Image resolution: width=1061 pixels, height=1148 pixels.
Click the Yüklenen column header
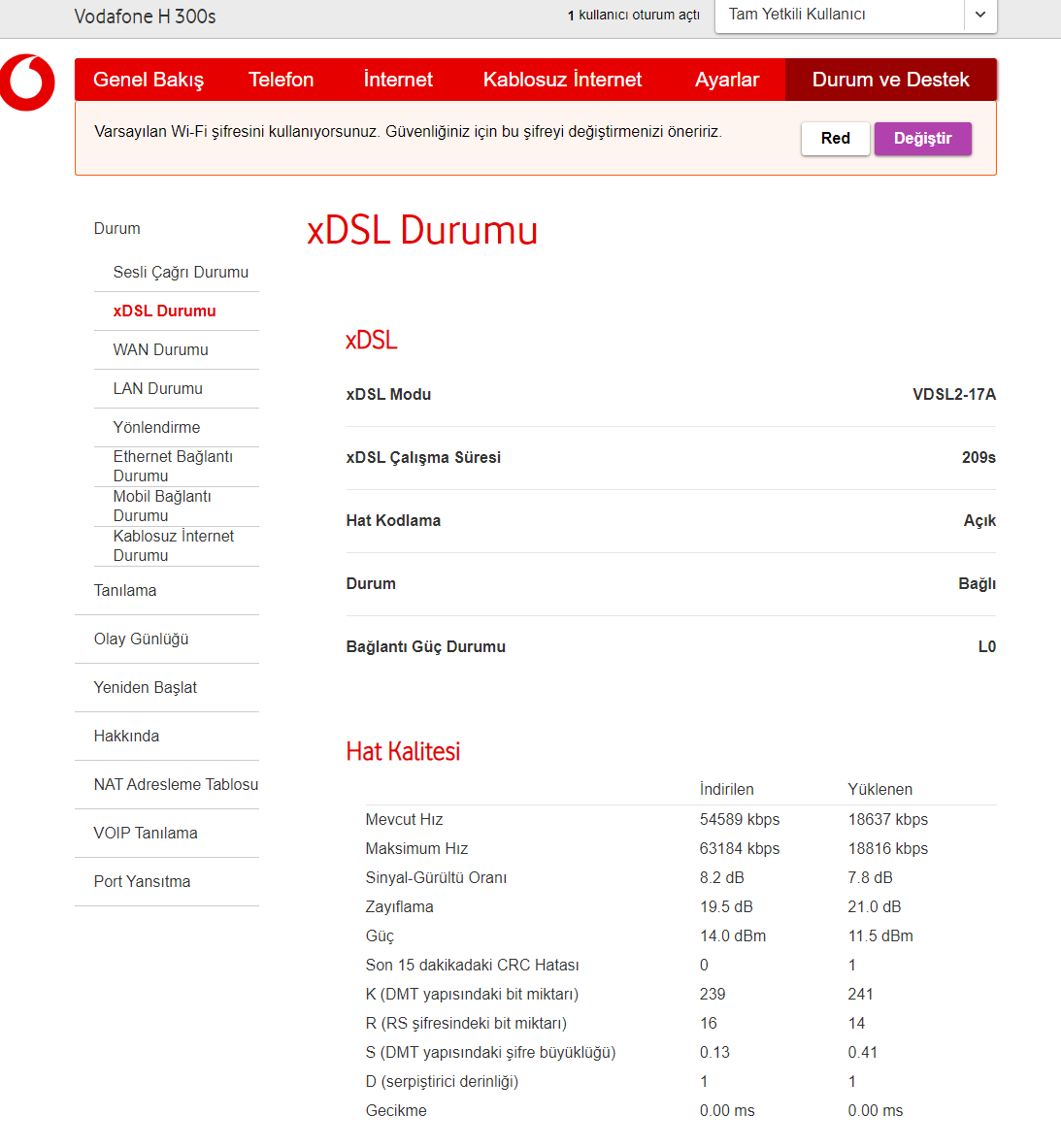point(880,789)
